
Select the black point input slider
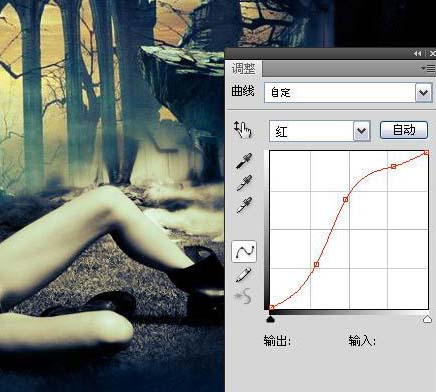click(271, 320)
